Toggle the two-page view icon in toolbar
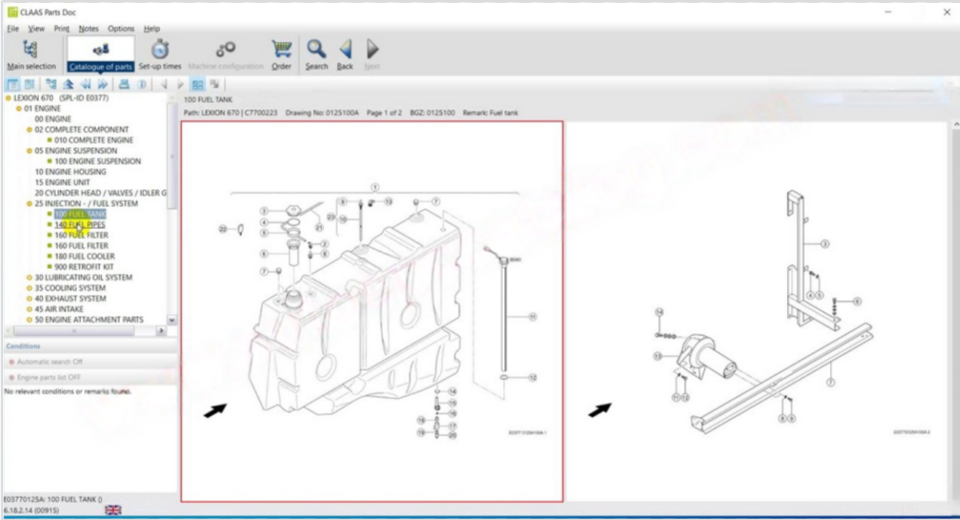This screenshot has height=520, width=960. (x=198, y=85)
